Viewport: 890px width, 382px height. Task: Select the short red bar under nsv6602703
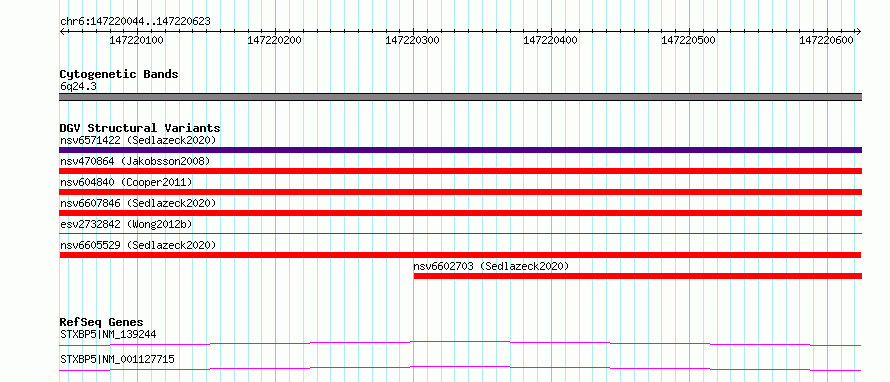coord(638,276)
